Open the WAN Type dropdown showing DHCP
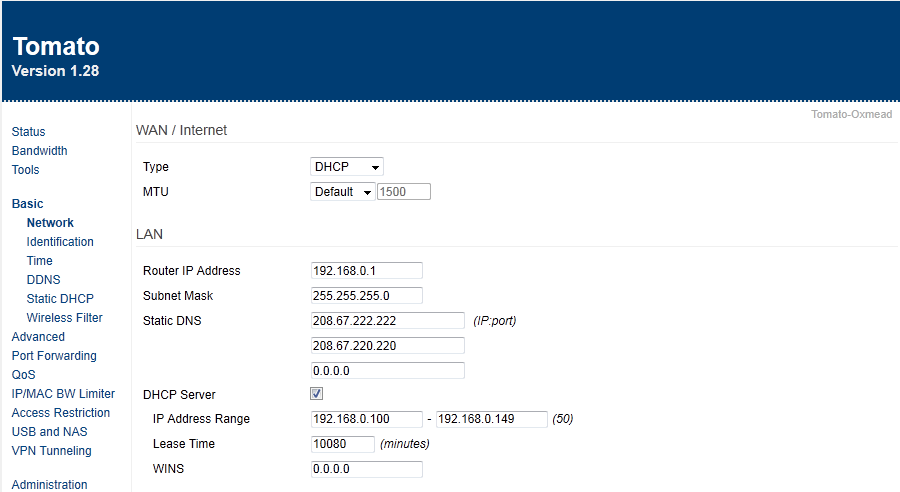The height and width of the screenshot is (492, 900). (347, 166)
